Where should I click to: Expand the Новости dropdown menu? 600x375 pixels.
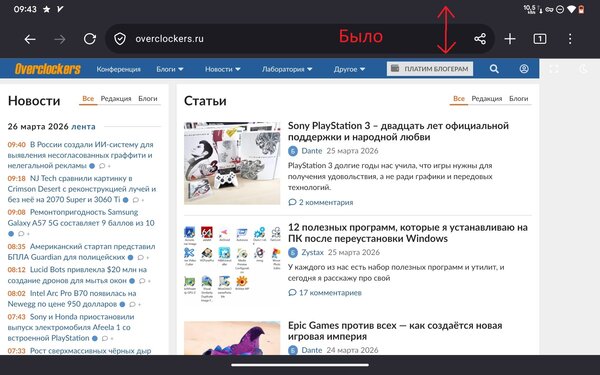coord(223,69)
